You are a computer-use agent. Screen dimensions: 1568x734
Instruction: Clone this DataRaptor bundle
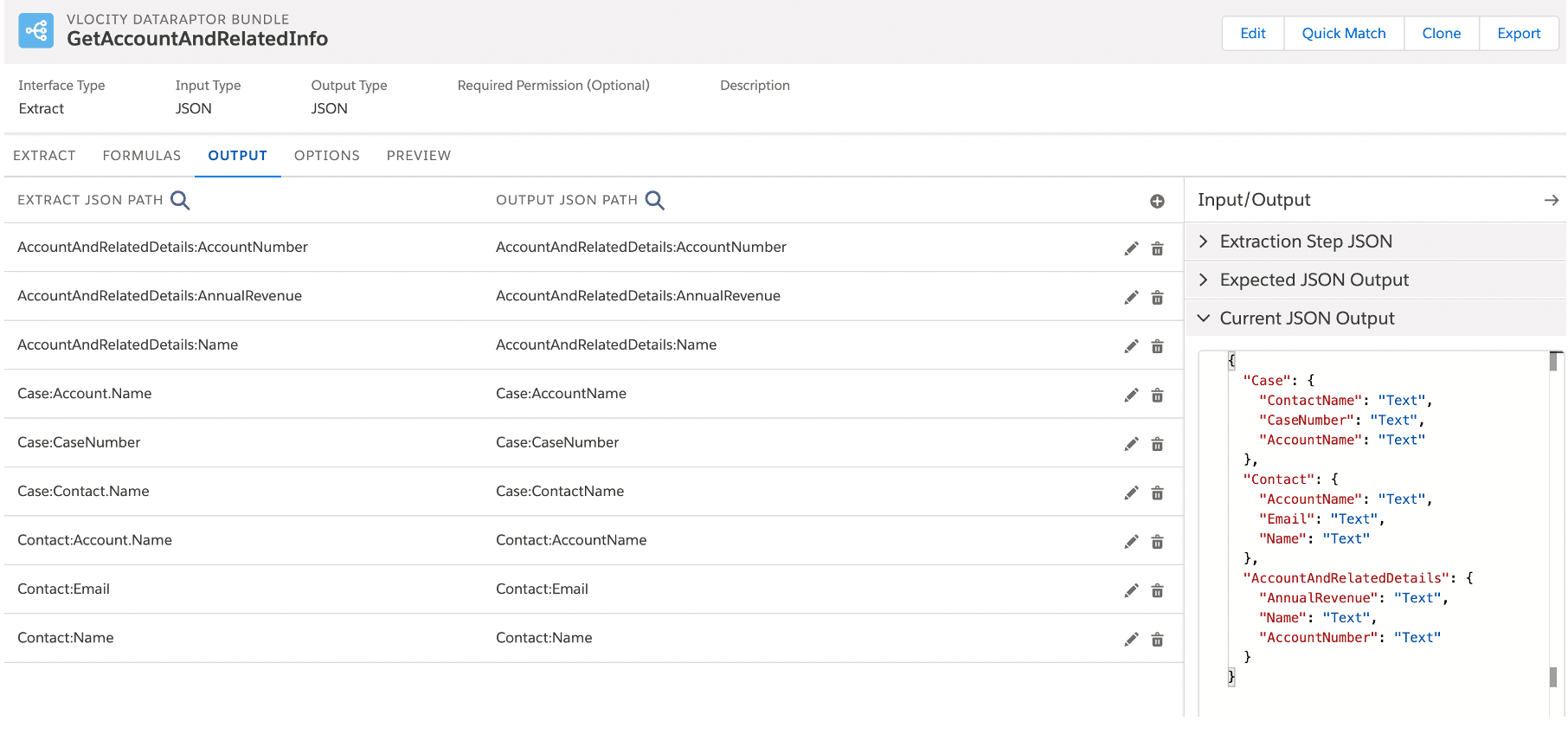1442,33
